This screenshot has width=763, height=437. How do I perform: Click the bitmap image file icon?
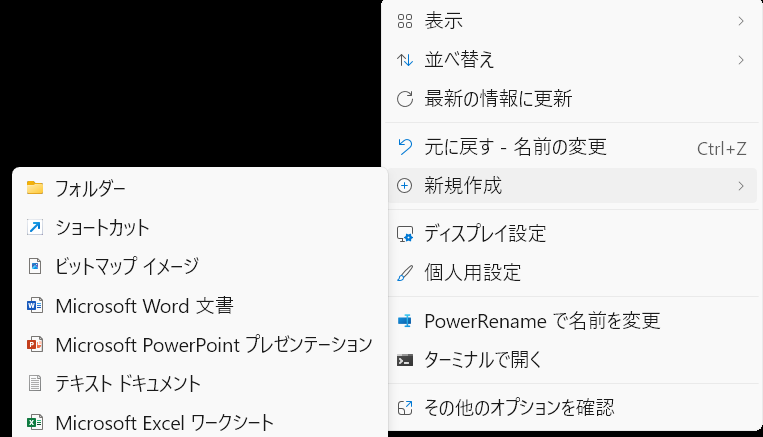tap(35, 266)
